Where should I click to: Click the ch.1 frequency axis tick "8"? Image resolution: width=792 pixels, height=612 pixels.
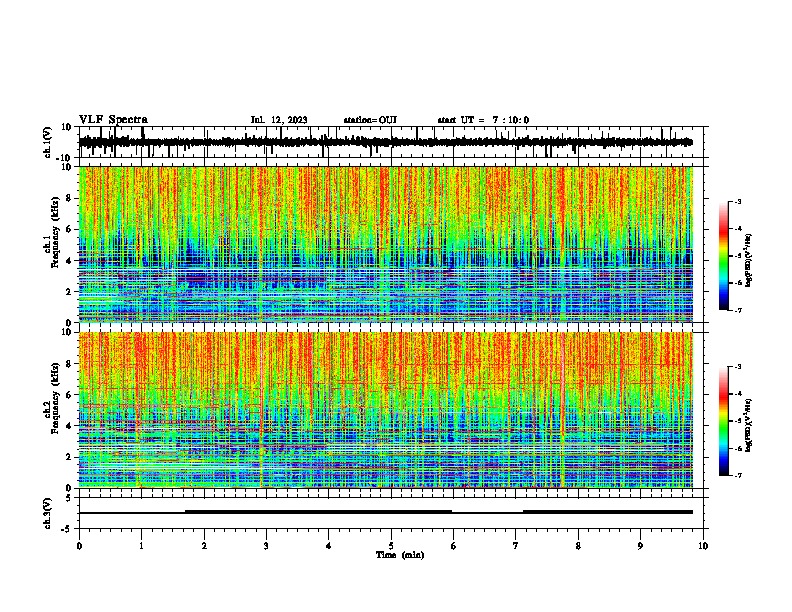(70, 198)
